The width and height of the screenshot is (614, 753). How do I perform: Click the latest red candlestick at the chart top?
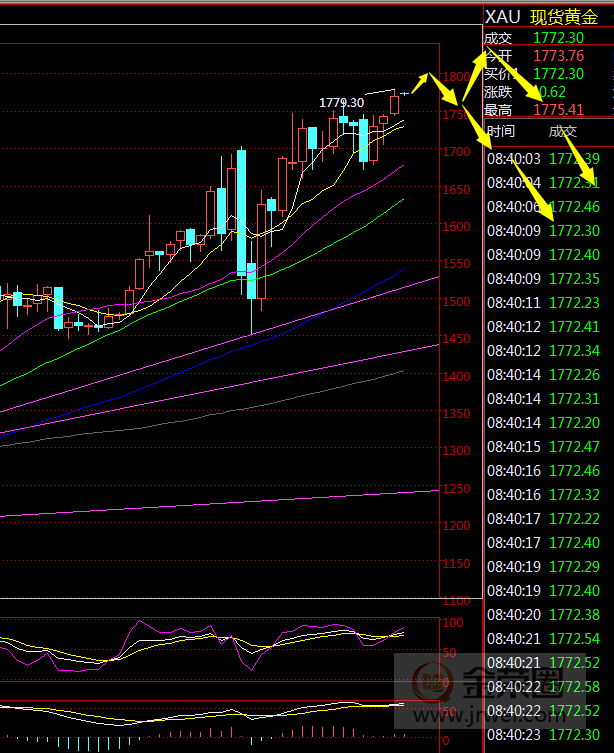point(395,103)
